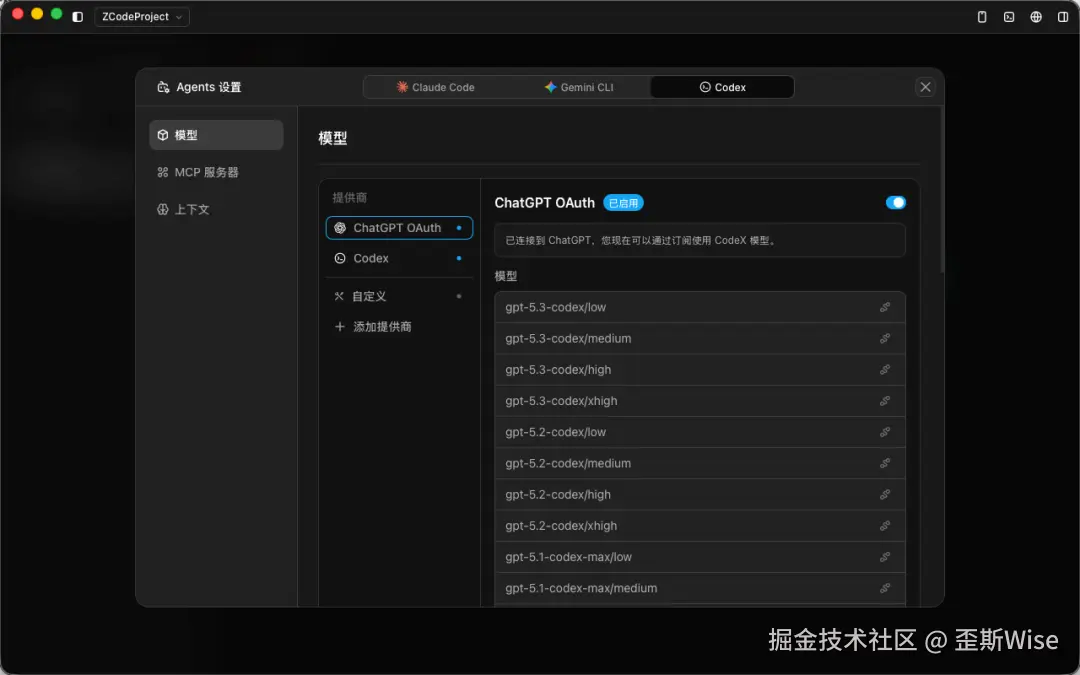Click the link icon for gpt-5.3-codex/xhigh
The width and height of the screenshot is (1080, 675).
(x=884, y=401)
